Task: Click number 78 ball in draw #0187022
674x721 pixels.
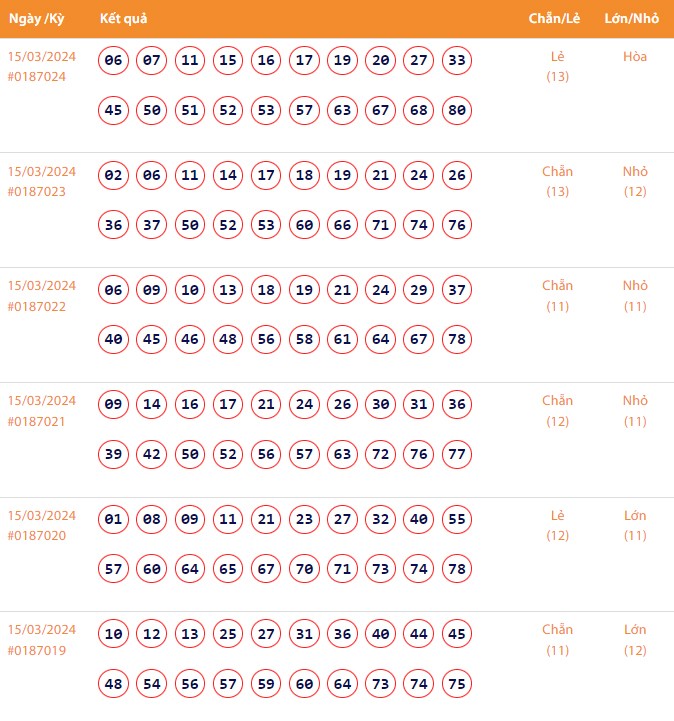Action: tap(457, 340)
